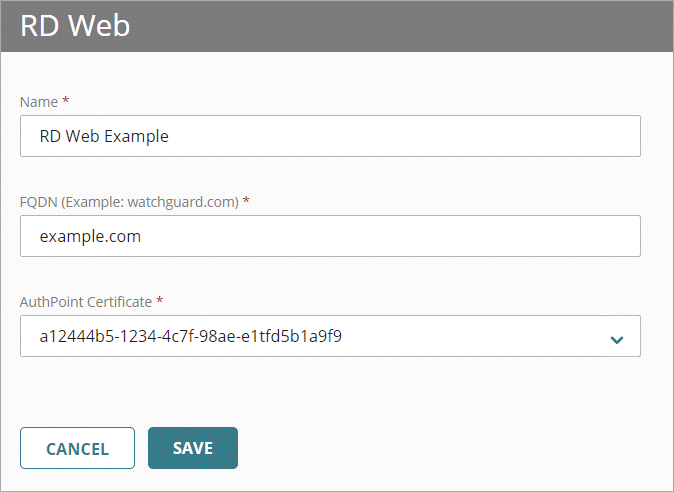Click blank area inside certificate dropdown box
674x492 pixels.
[480, 336]
